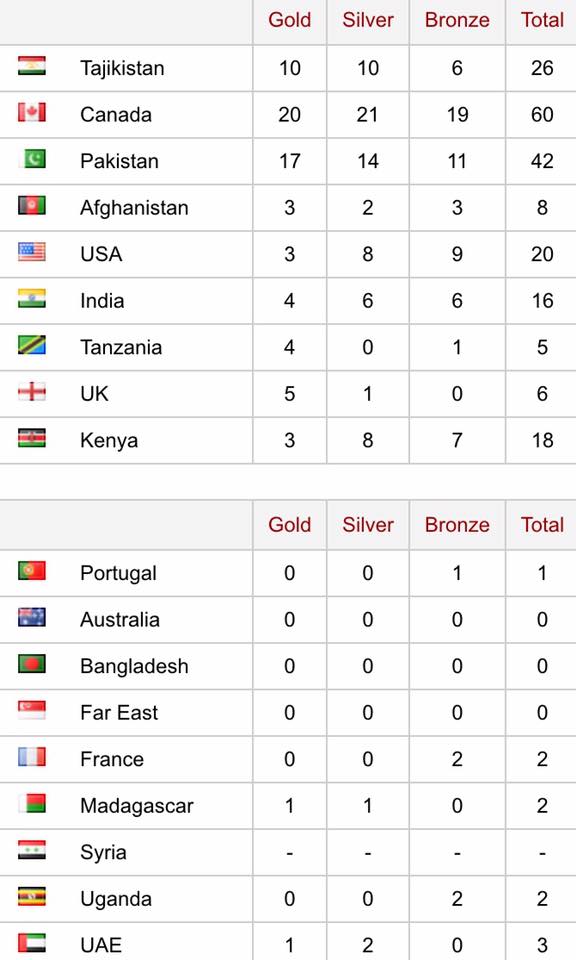Click the Total header in top table
576x960 pixels.
coord(542,20)
